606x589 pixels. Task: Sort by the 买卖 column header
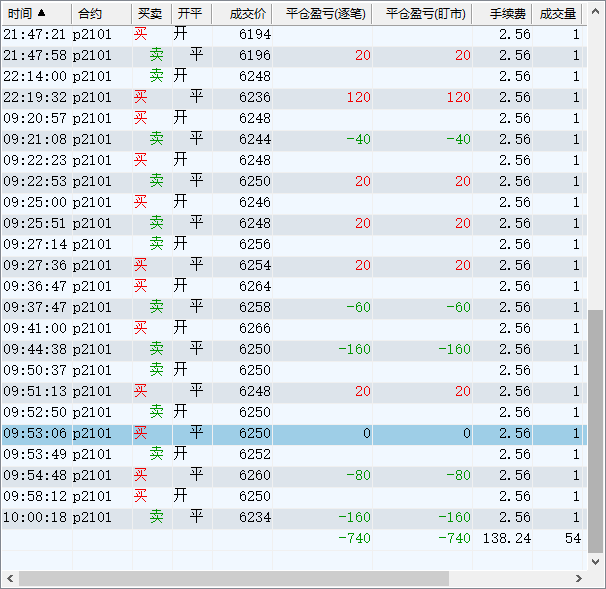[x=150, y=14]
